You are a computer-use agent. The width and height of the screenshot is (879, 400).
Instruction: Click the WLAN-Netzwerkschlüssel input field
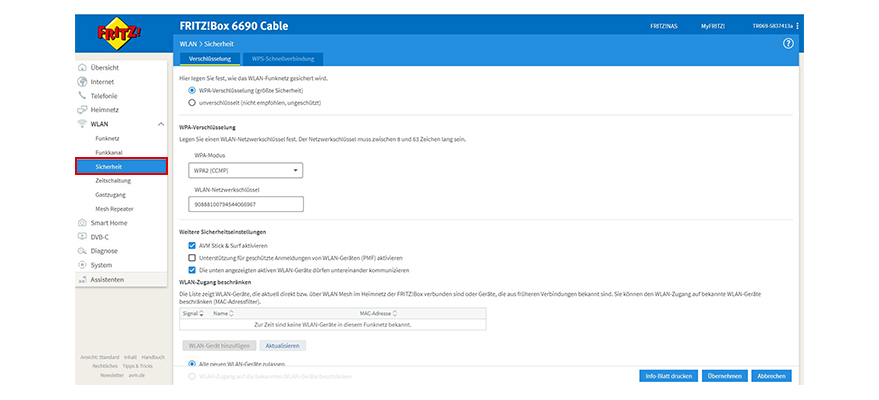point(245,204)
